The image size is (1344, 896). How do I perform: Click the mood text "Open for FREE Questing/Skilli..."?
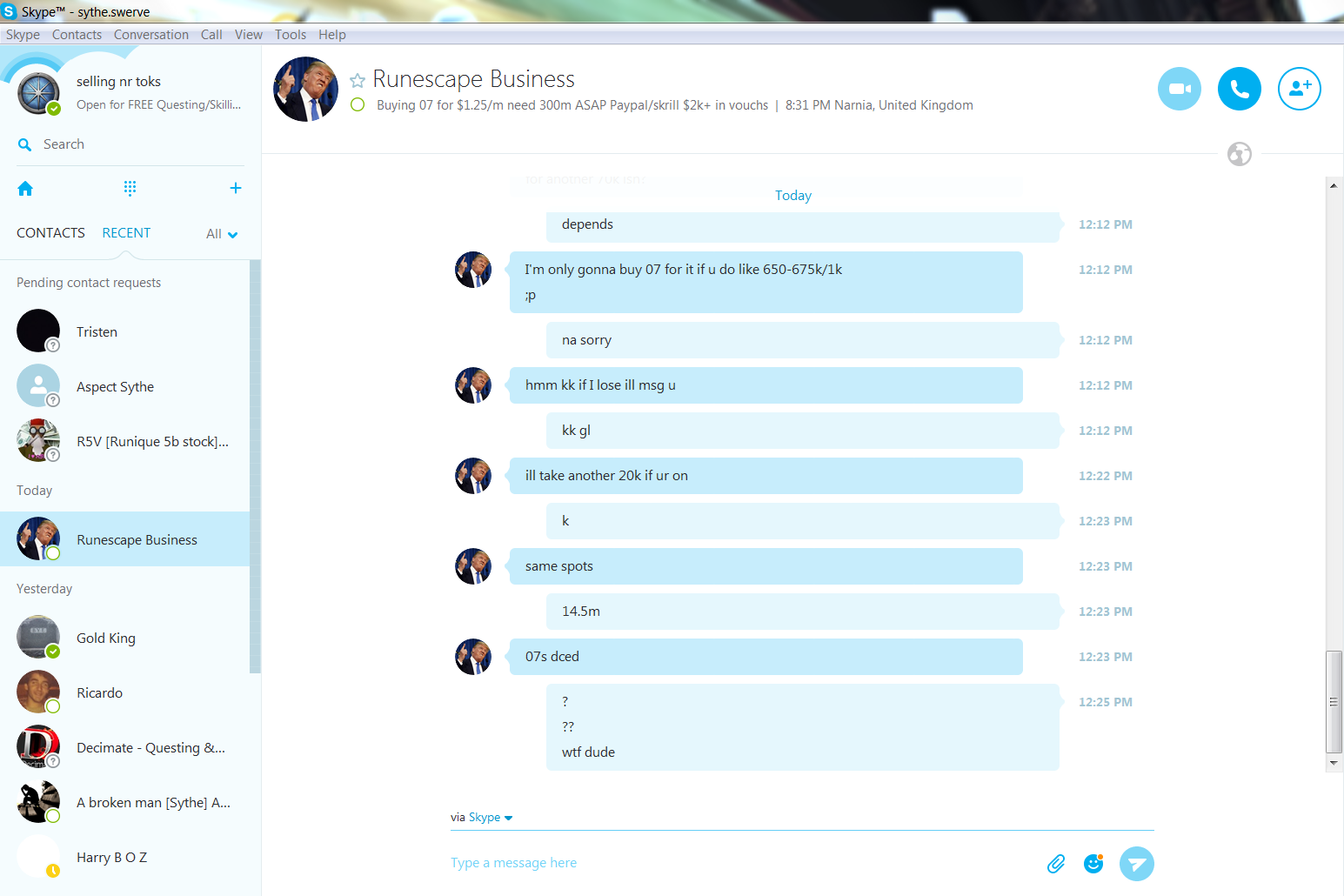(158, 104)
